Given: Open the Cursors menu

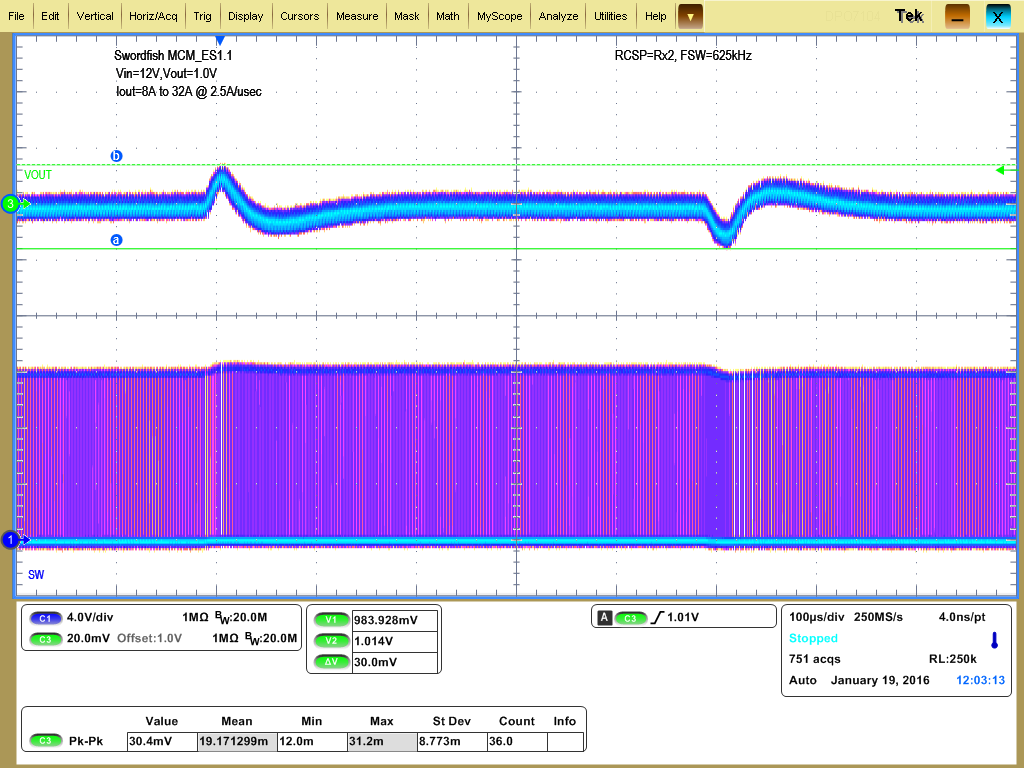Looking at the screenshot, I should pyautogui.click(x=300, y=16).
